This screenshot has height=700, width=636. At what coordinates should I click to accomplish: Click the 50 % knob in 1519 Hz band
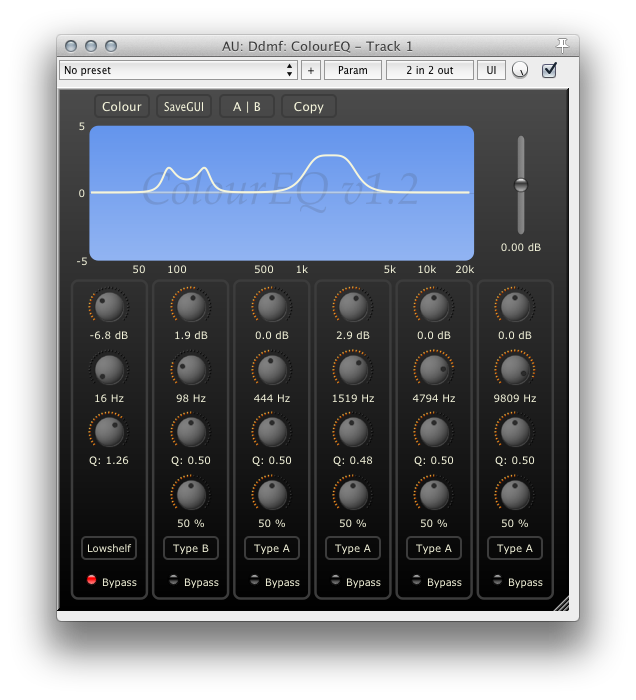click(353, 495)
